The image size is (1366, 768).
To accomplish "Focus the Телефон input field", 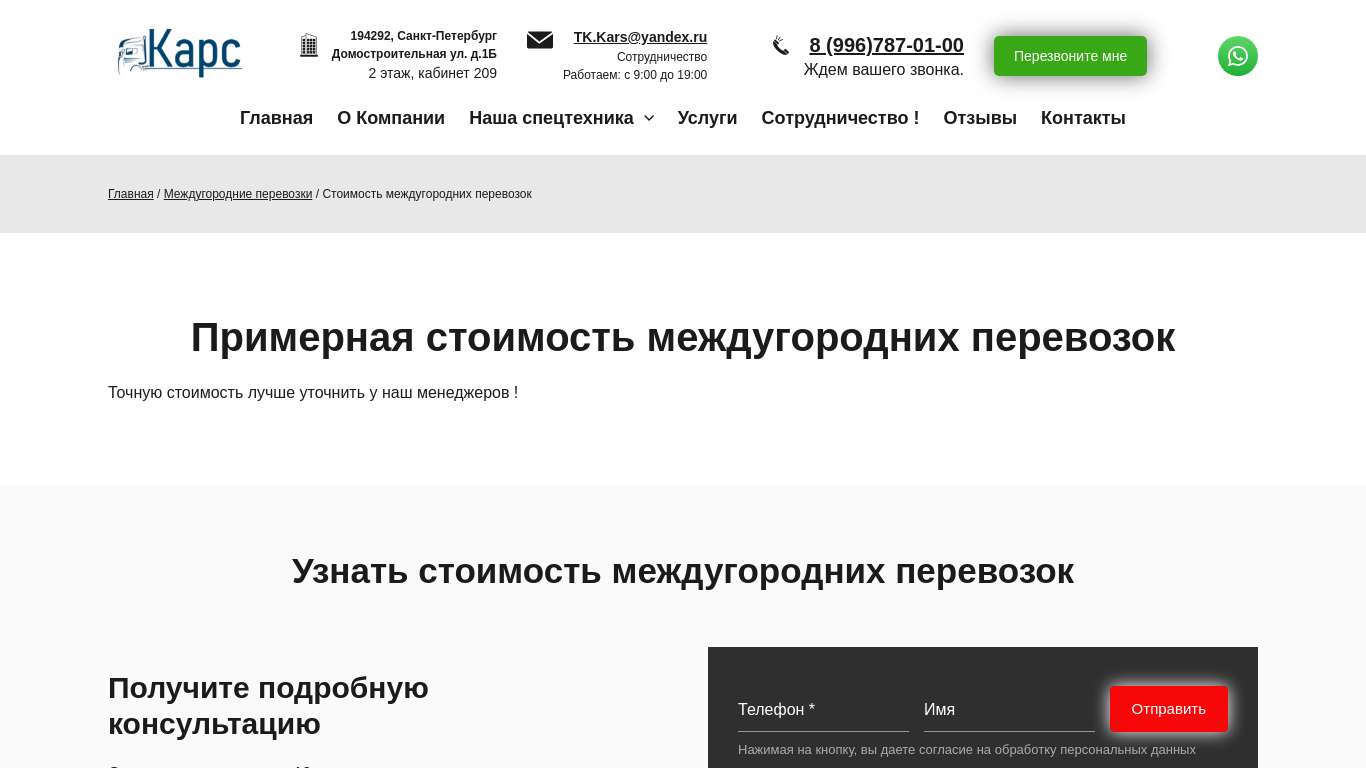I will [823, 710].
